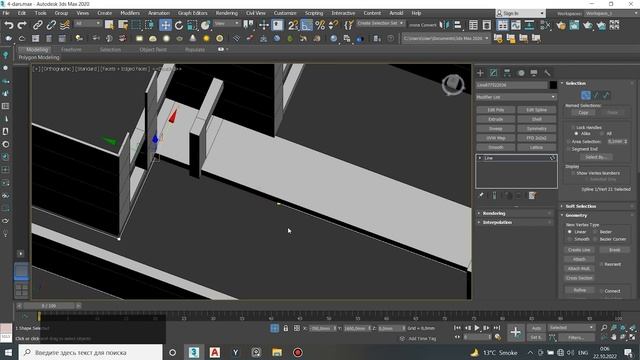Click the ViewCube in the viewport
Image resolution: width=640 pixels, height=360 pixels.
[453, 85]
